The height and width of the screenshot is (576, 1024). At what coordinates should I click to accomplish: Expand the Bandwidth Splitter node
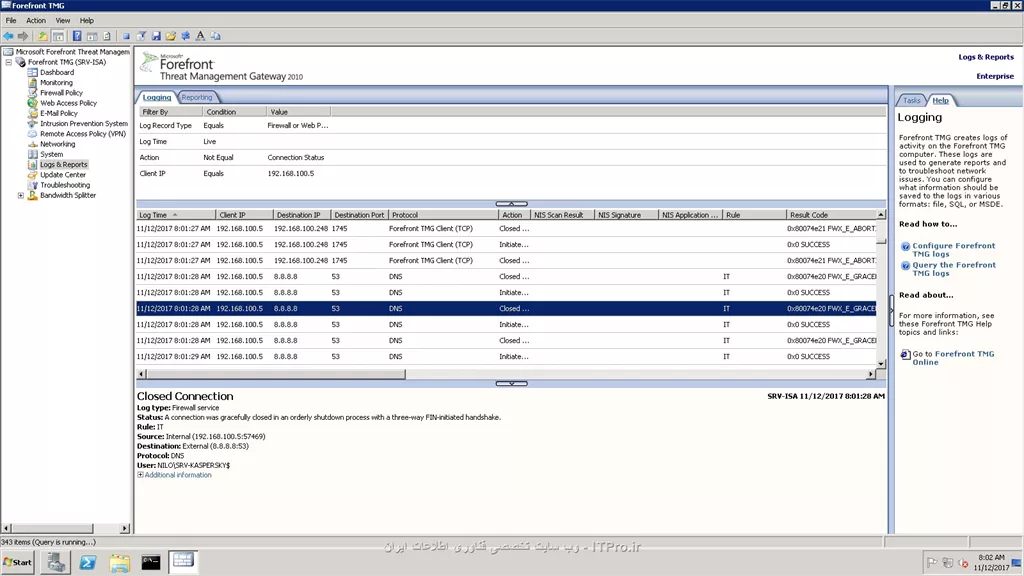coord(21,195)
